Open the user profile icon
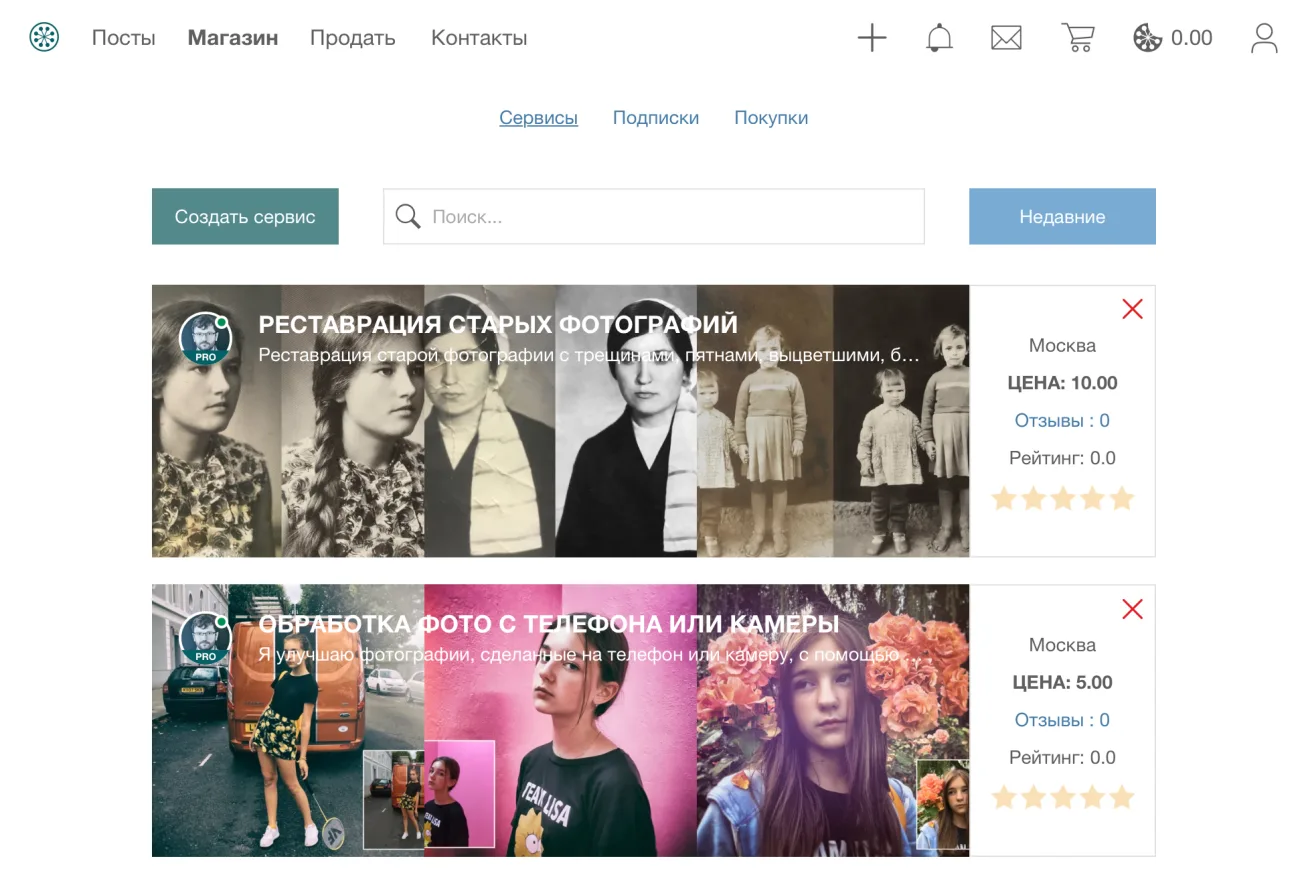Image resolution: width=1308 pixels, height=873 pixels. pos(1264,38)
